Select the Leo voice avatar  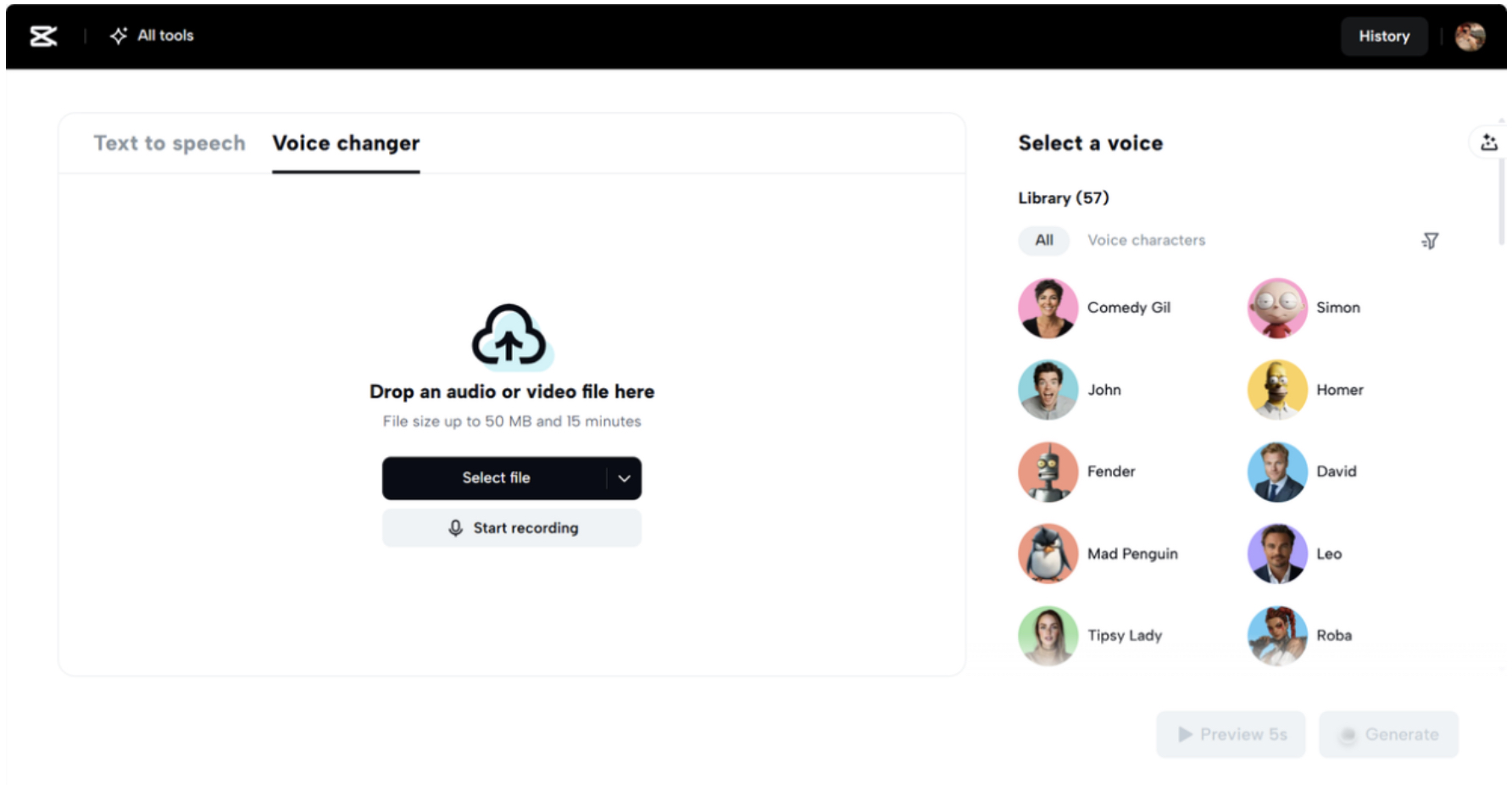pos(1277,554)
